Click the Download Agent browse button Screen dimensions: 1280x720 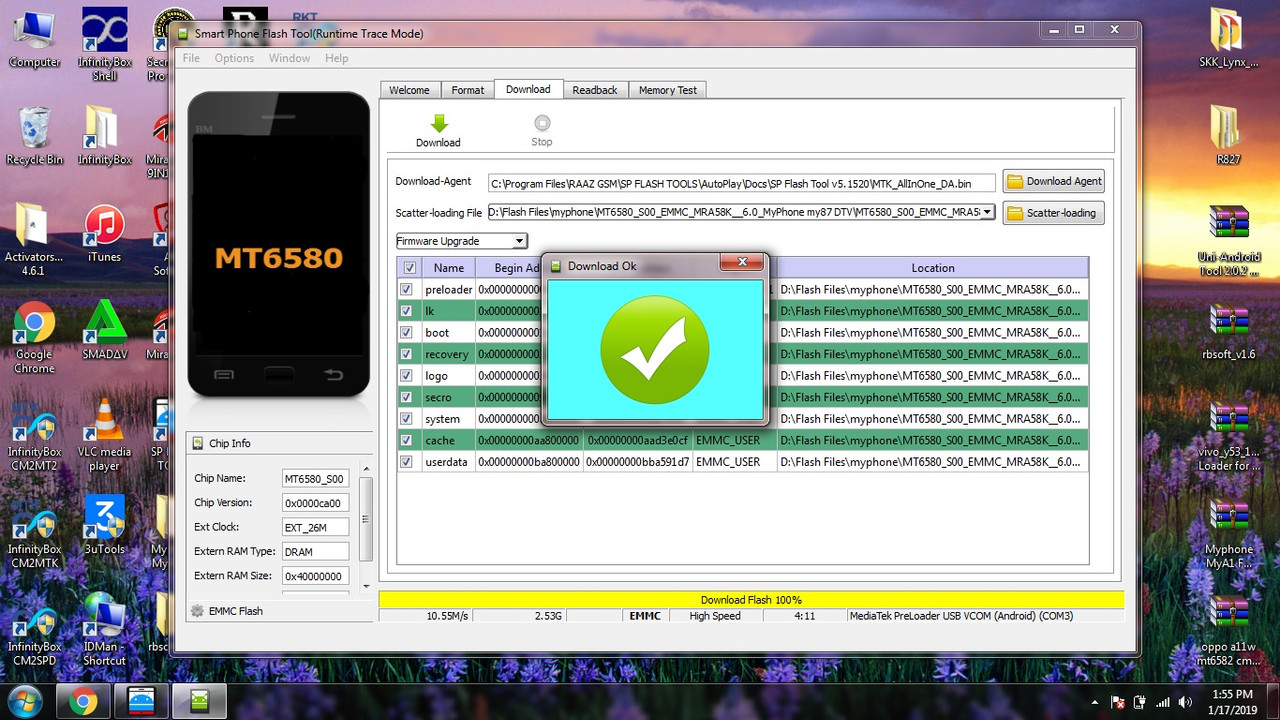[1054, 181]
